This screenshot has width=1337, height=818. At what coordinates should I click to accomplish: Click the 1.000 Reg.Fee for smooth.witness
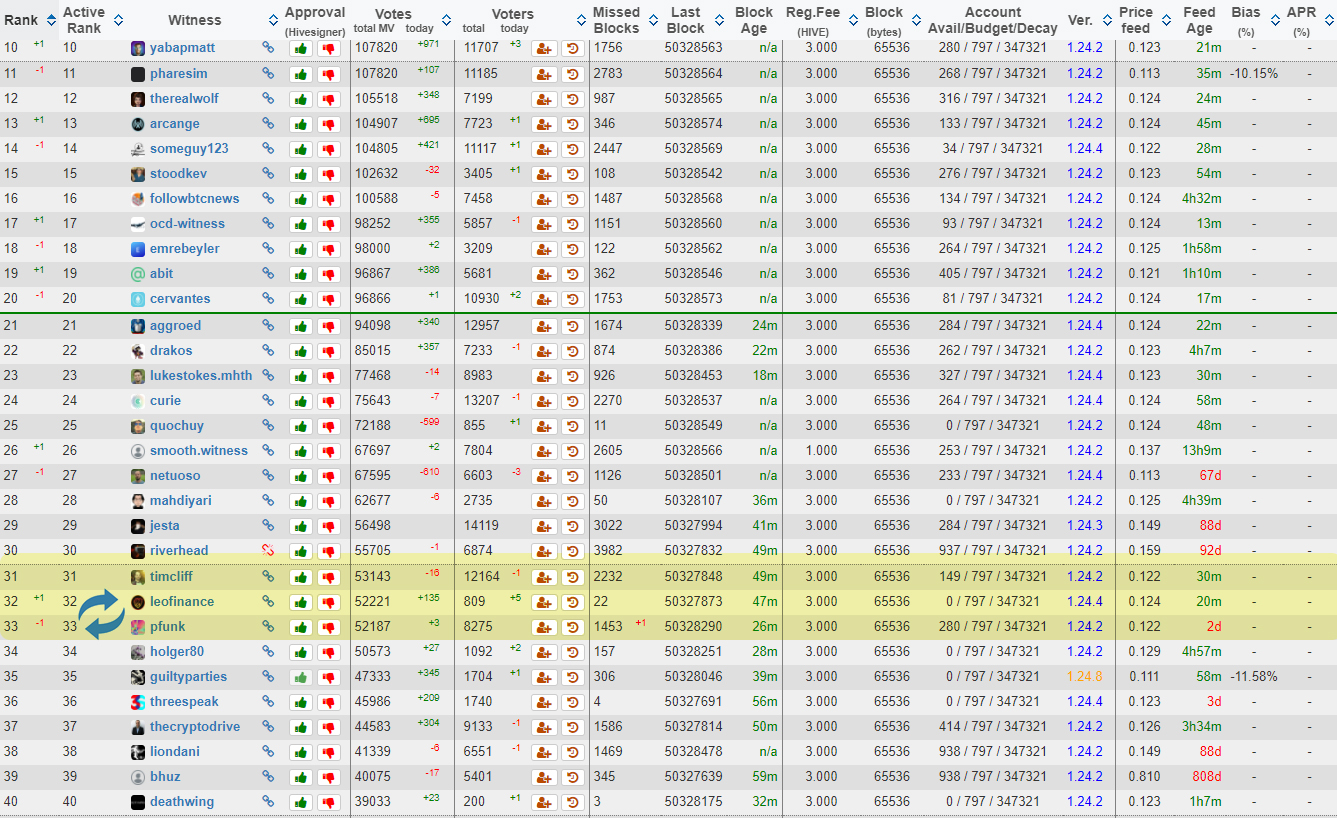pyautogui.click(x=821, y=451)
